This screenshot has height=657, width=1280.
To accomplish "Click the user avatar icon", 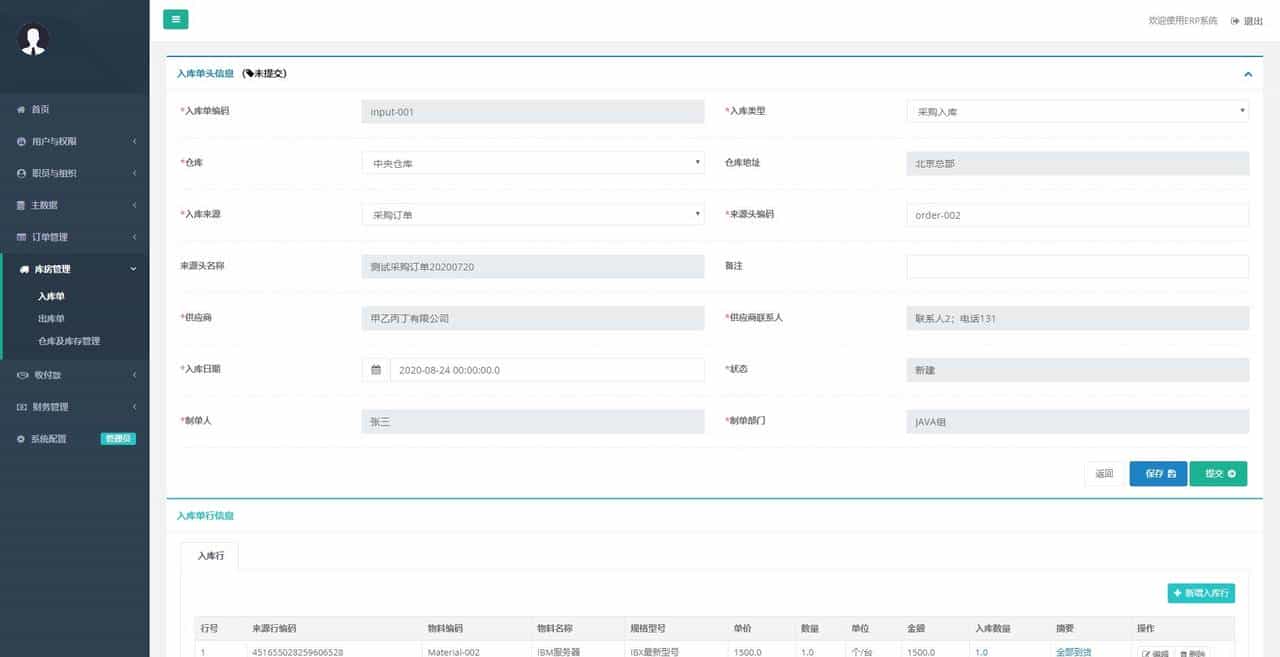I will tap(34, 39).
